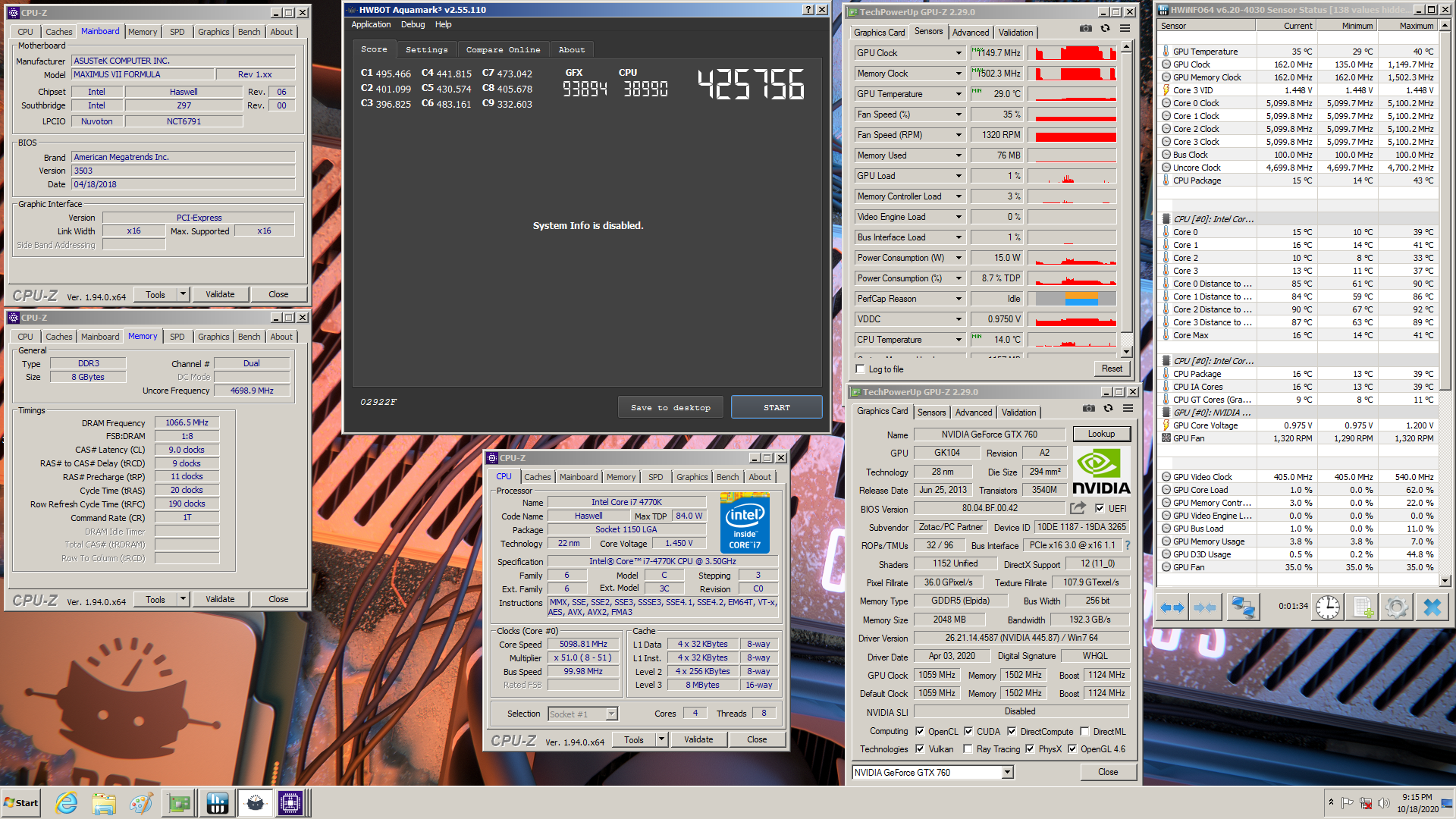Open the HWiNFO taskbar icon
Screen dimensions: 1456x819
[x=217, y=803]
